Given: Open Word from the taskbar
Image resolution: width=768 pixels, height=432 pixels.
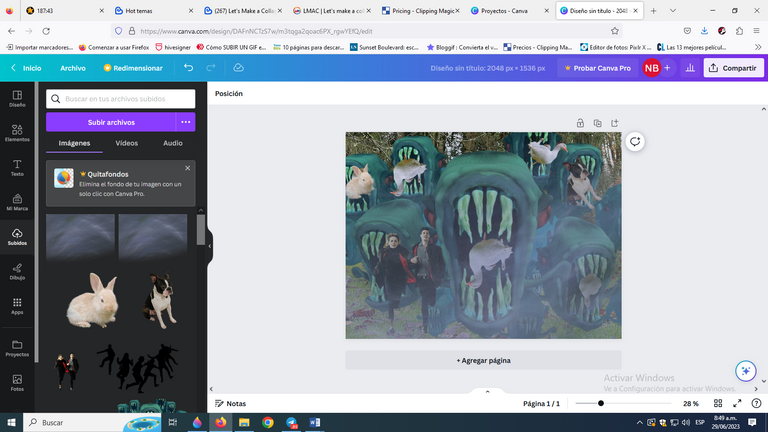Looking at the screenshot, I should (x=314, y=422).
